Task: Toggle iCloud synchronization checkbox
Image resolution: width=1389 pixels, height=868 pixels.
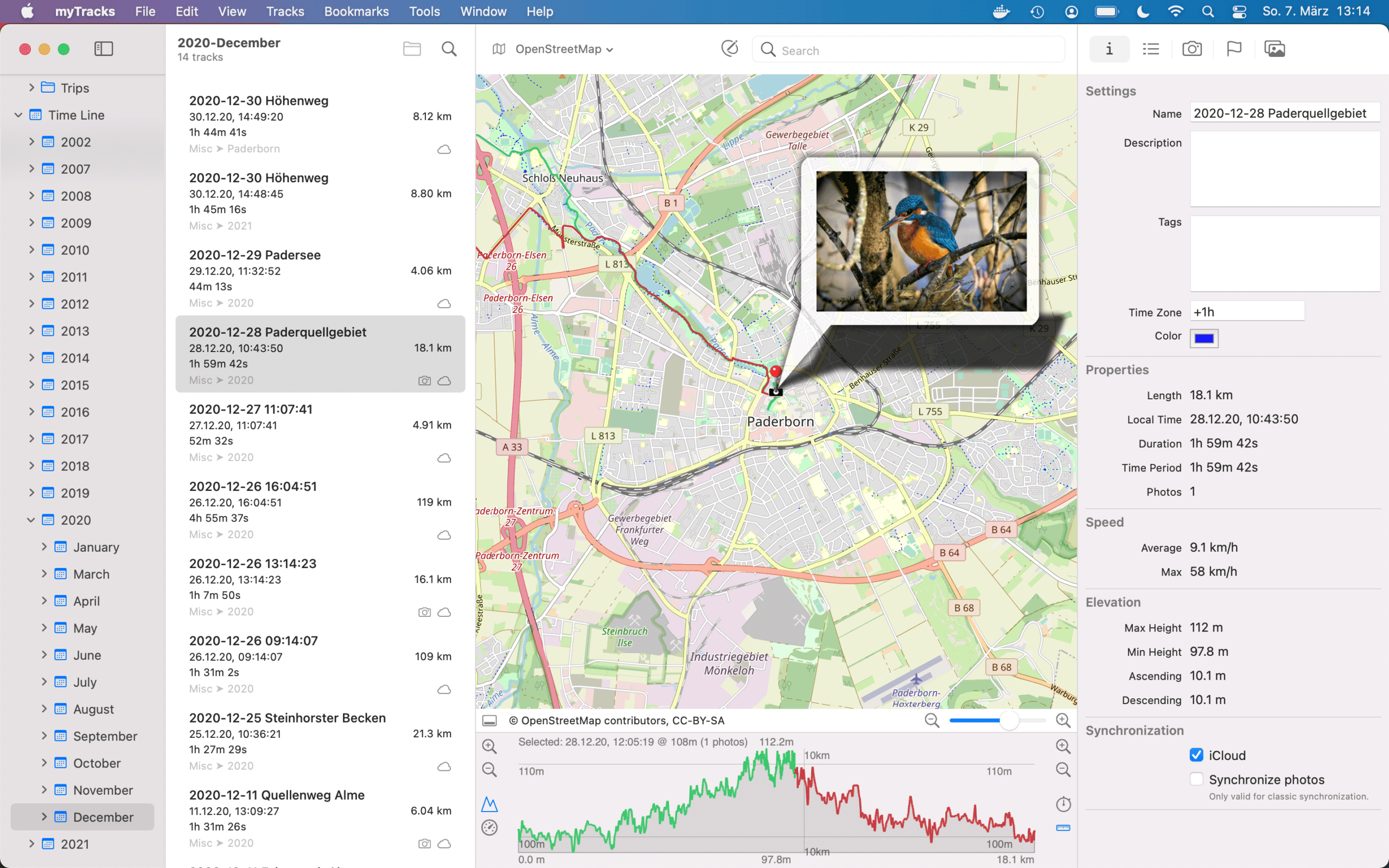Action: click(x=1196, y=754)
